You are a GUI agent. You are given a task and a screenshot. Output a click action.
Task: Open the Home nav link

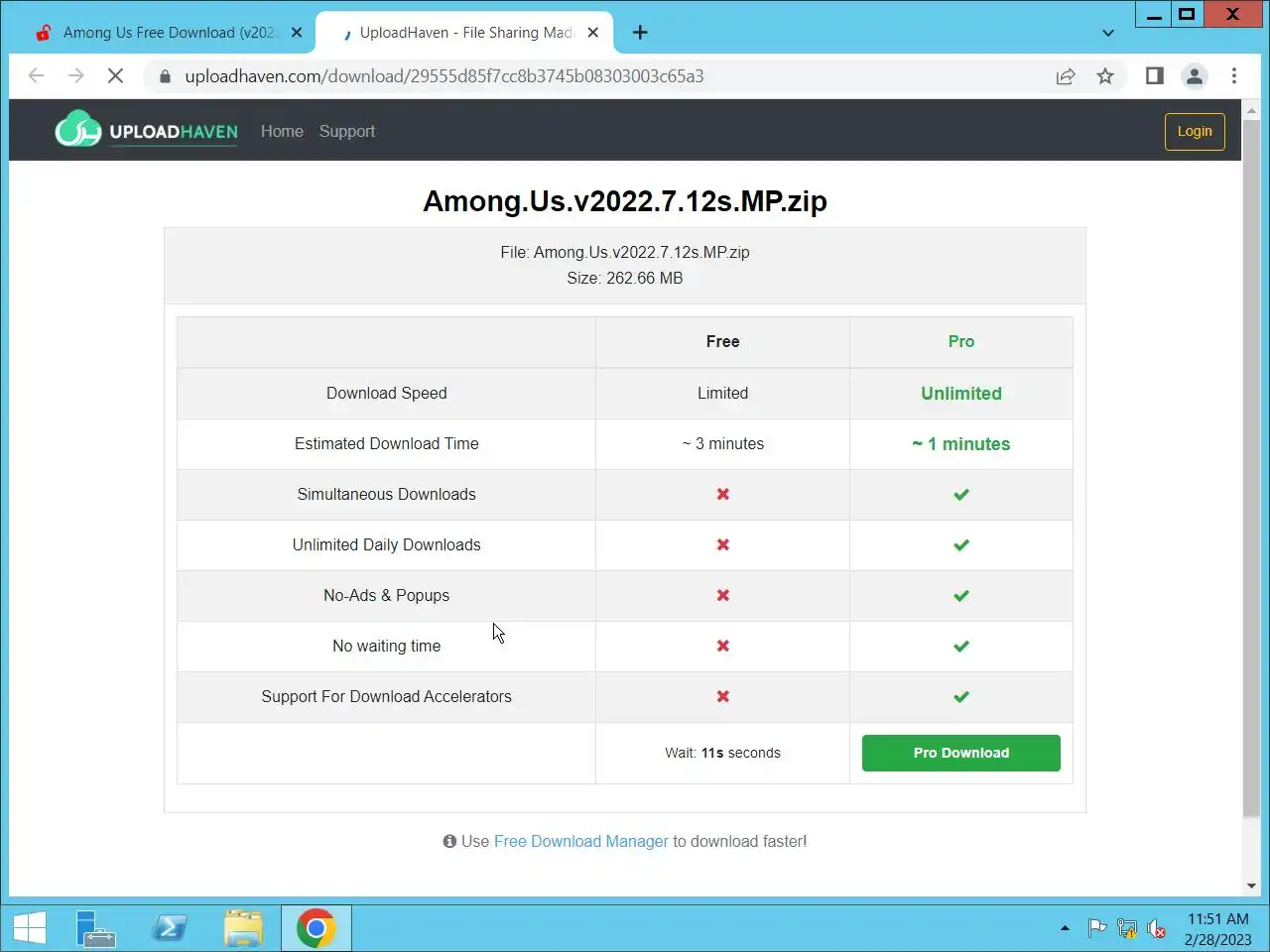[x=282, y=131]
